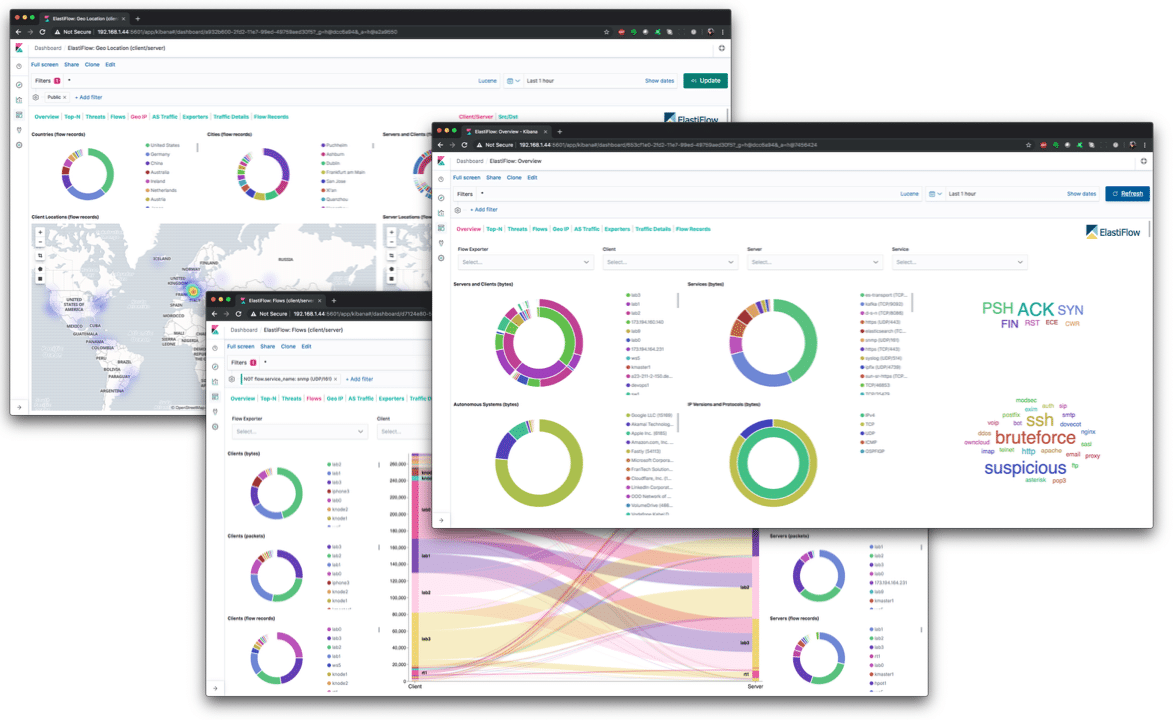Open Discover compass icon in Flows sidebar
Viewport: 1173px width, 720px height.
click(215, 367)
